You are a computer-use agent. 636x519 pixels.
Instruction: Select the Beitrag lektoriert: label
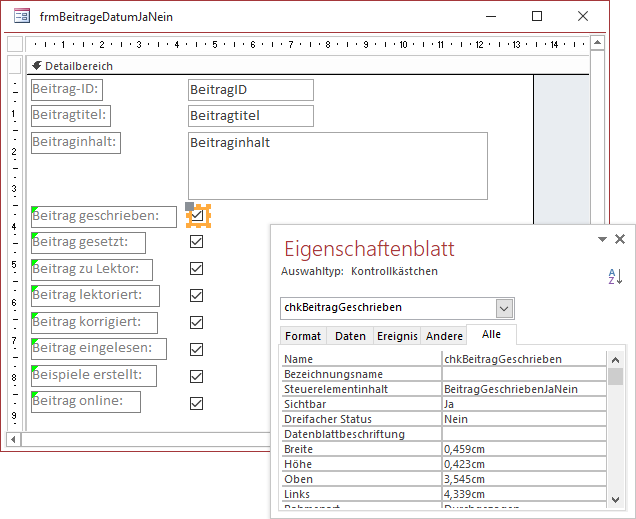point(95,296)
